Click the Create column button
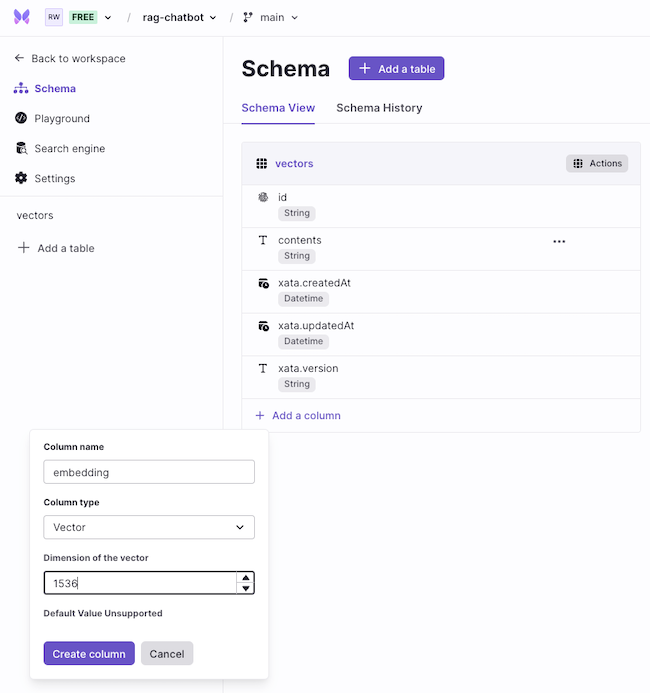 click(89, 653)
